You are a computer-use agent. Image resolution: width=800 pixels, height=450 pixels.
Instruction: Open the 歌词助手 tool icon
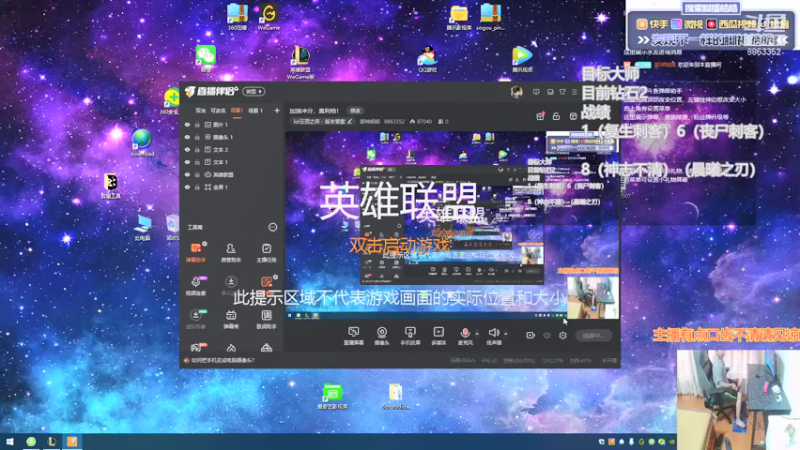pyautogui.click(x=266, y=319)
